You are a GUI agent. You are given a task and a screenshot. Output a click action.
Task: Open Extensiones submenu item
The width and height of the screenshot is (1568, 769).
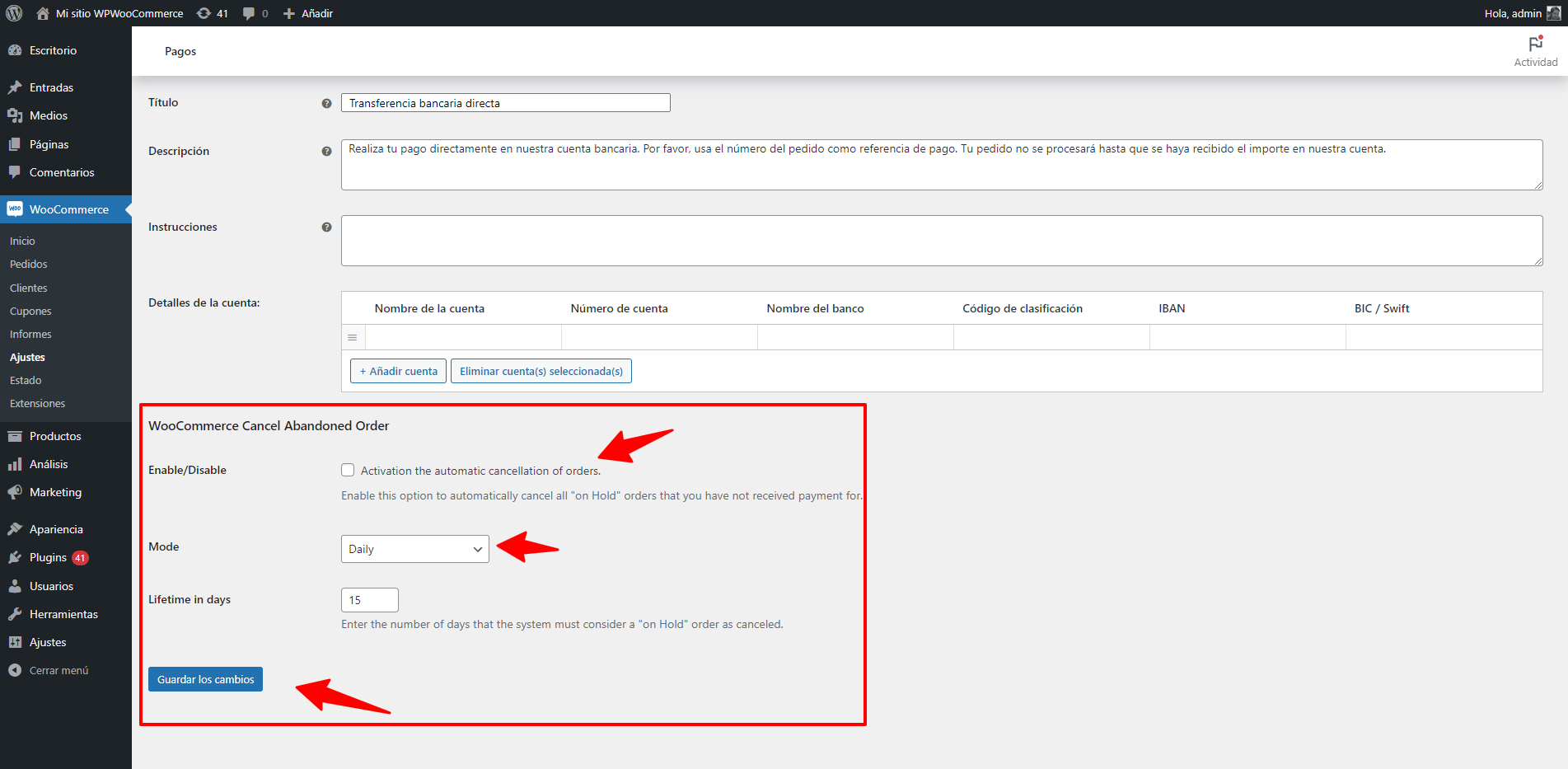click(x=38, y=403)
